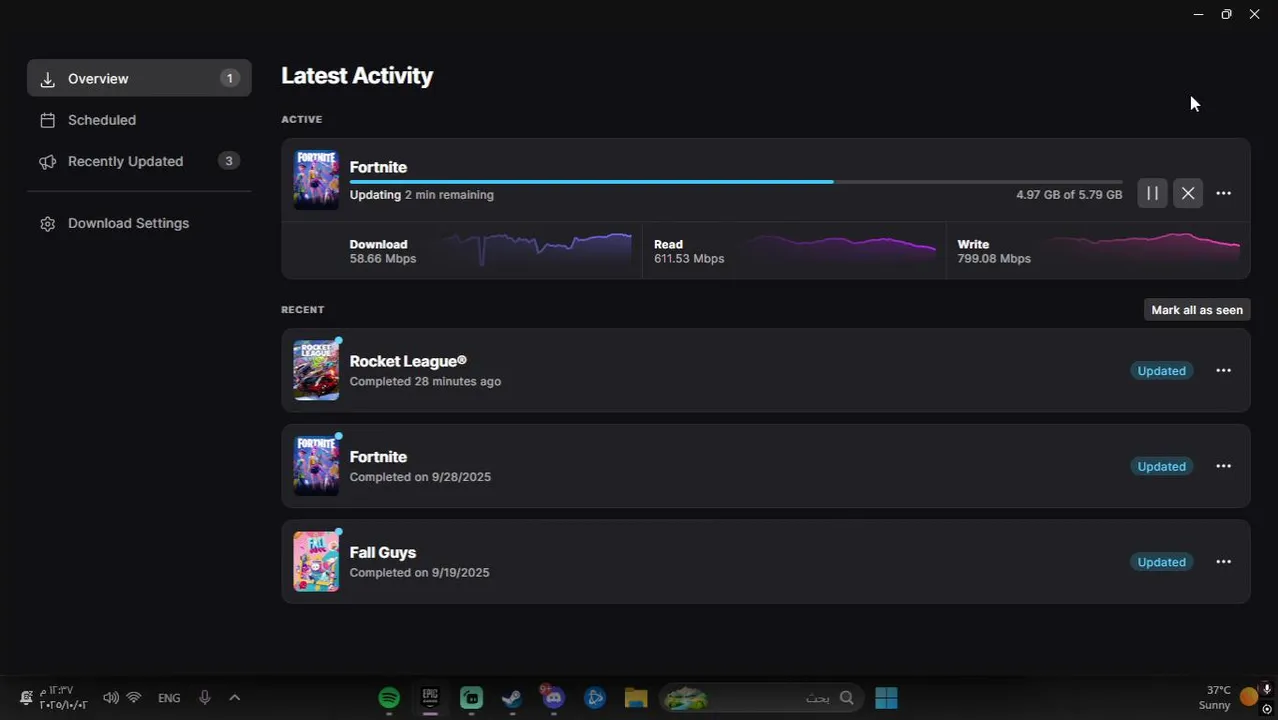Screen dimensions: 1278x720
Task: Click 'Completed 28 minutes ago' text
Action: pos(425,381)
